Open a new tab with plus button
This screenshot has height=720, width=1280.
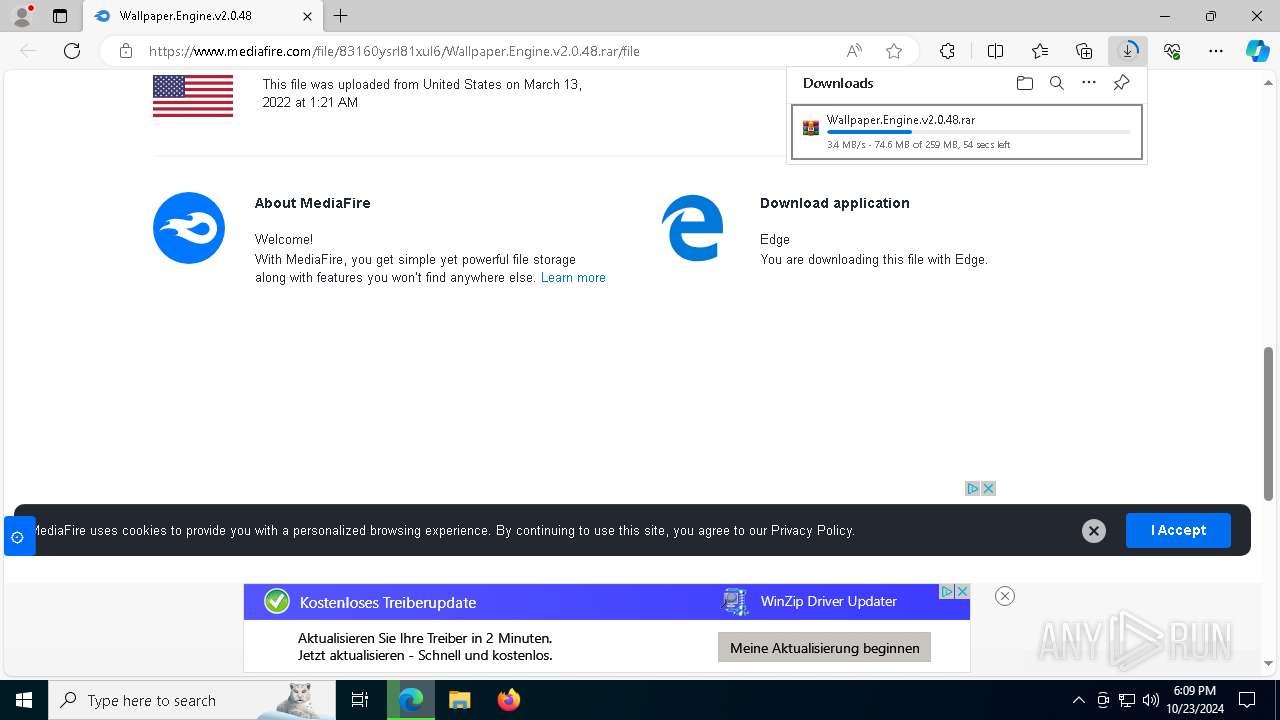click(341, 16)
